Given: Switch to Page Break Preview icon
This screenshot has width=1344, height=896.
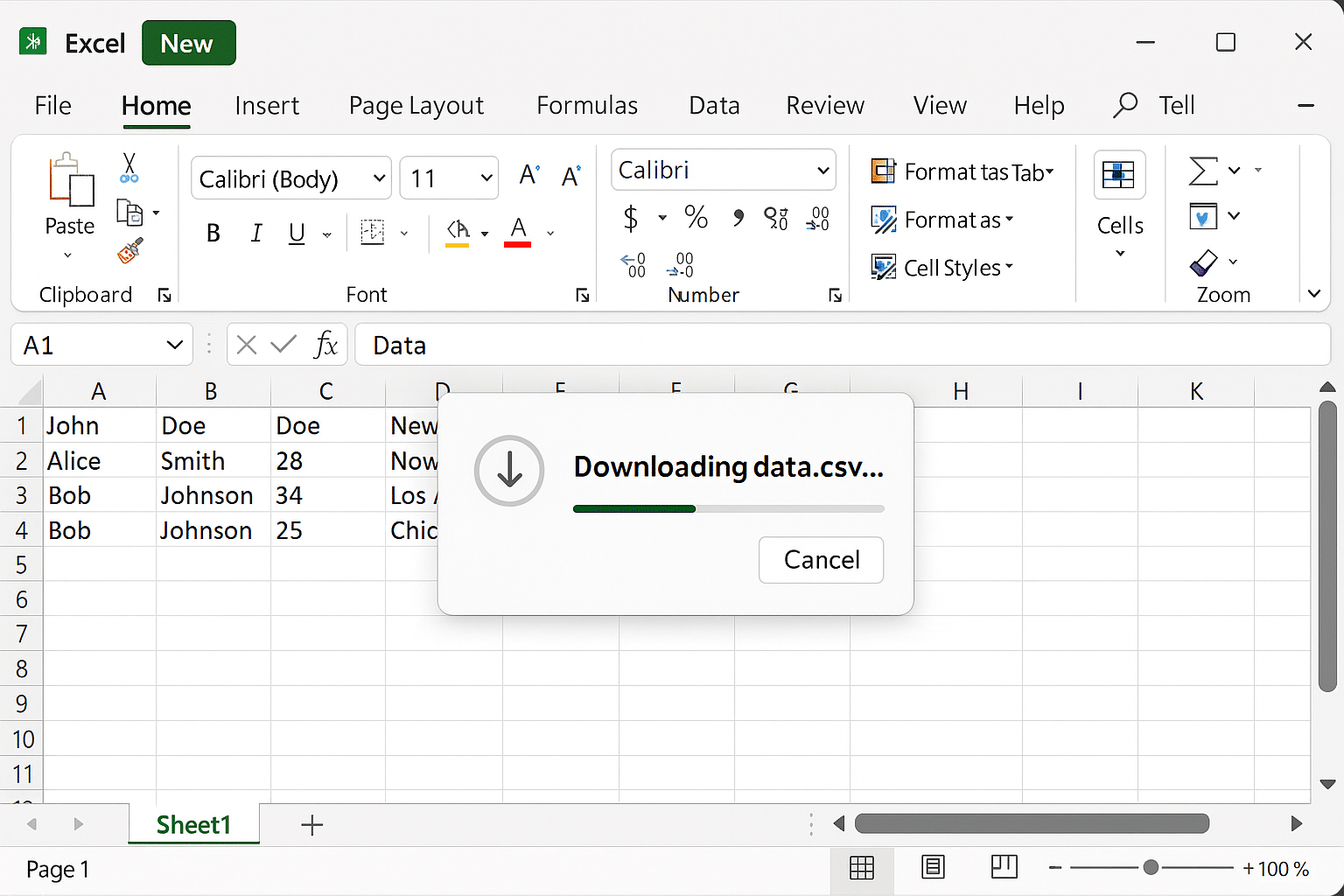Looking at the screenshot, I should [x=1004, y=867].
